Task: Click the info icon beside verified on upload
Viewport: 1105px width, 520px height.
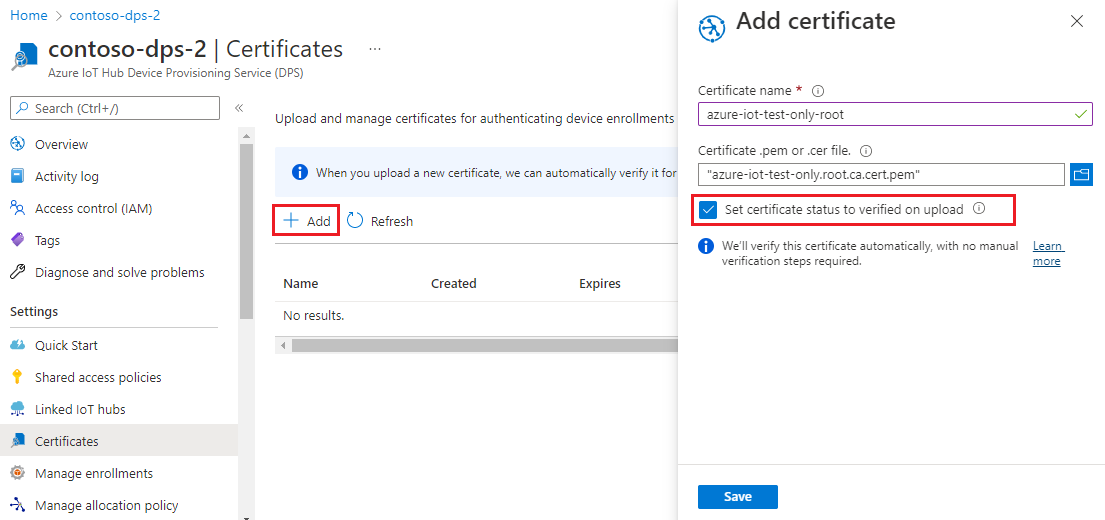Action: click(979, 209)
